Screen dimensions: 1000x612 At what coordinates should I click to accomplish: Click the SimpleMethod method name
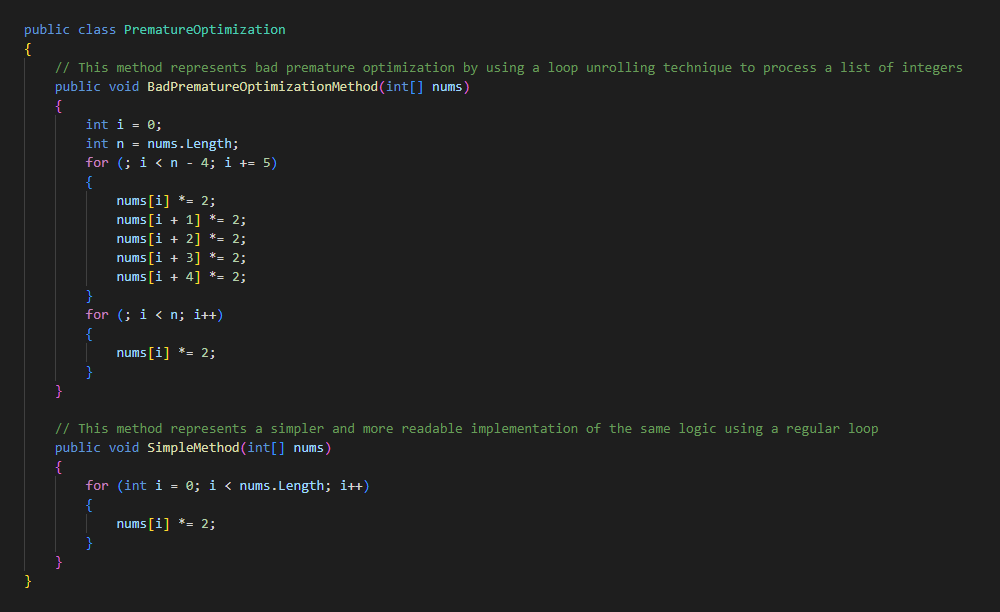click(x=191, y=447)
